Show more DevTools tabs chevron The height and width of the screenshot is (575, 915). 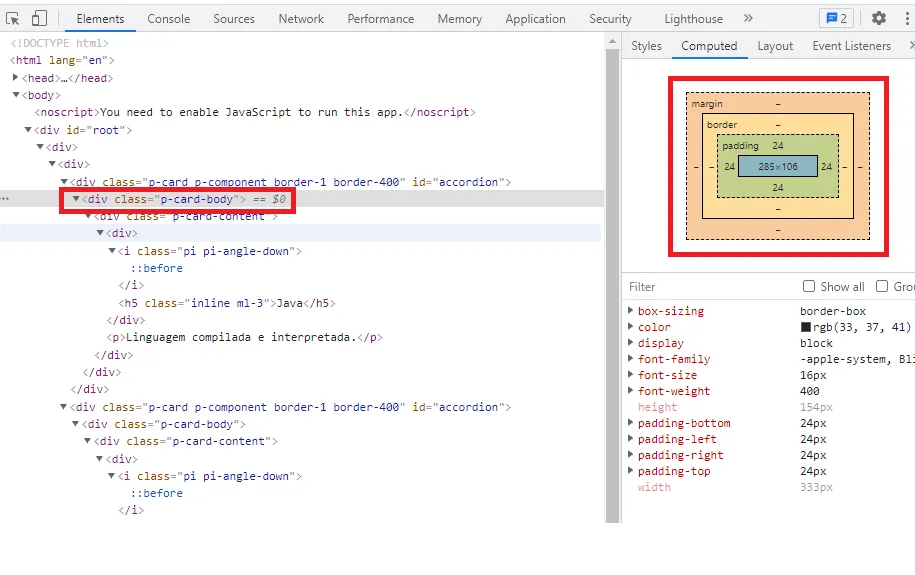click(x=748, y=19)
